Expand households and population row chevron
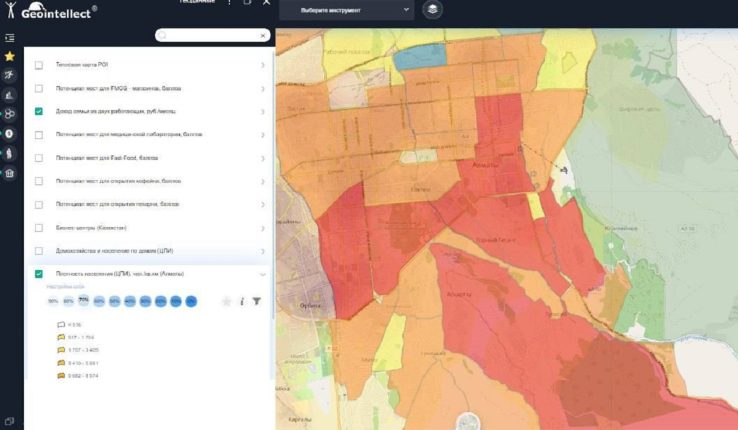This screenshot has height=430, width=738. (263, 251)
